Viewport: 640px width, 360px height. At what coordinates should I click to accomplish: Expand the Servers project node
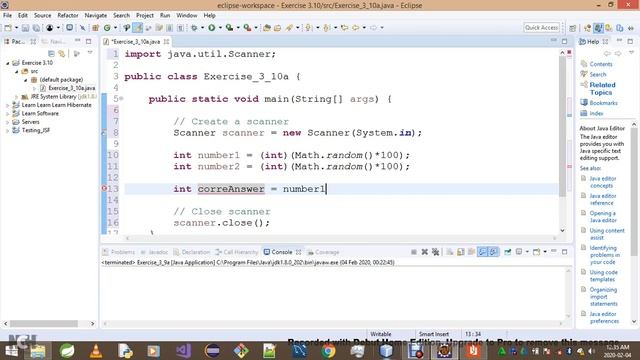pos(7,122)
